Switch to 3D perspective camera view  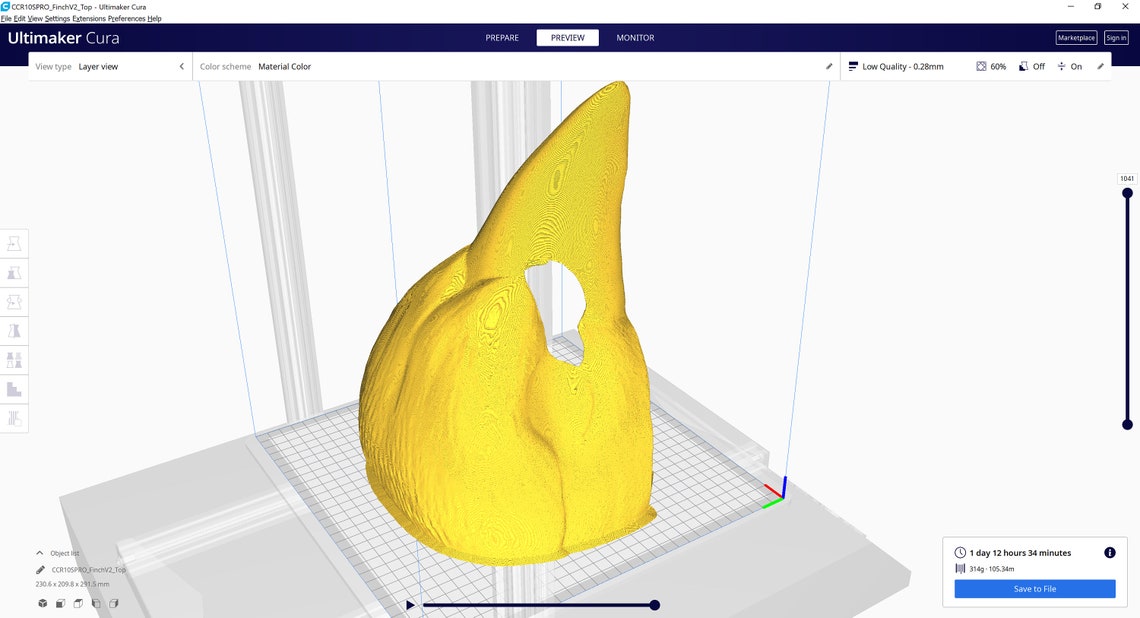[x=43, y=603]
